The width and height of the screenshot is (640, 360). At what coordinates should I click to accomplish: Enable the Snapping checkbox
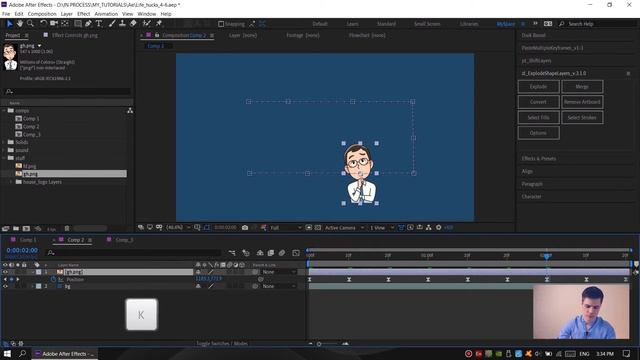221,24
